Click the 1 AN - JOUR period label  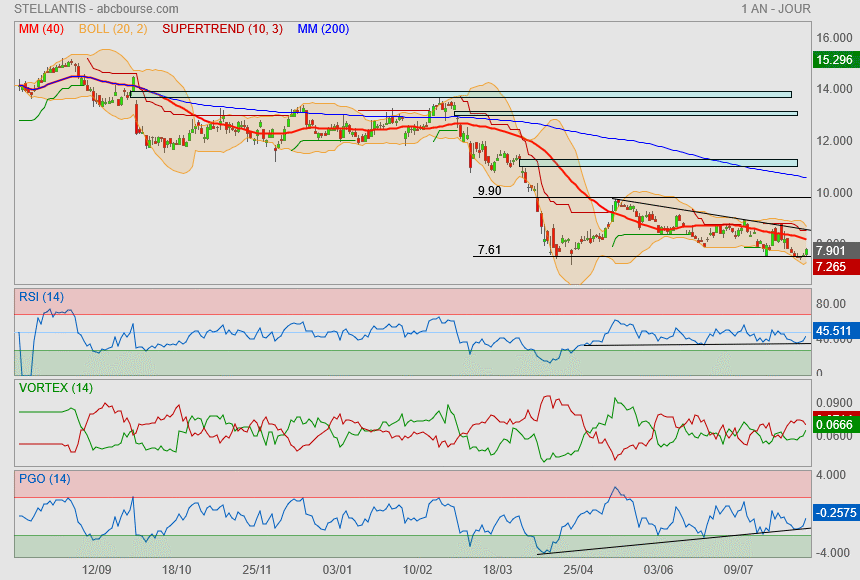pos(776,9)
